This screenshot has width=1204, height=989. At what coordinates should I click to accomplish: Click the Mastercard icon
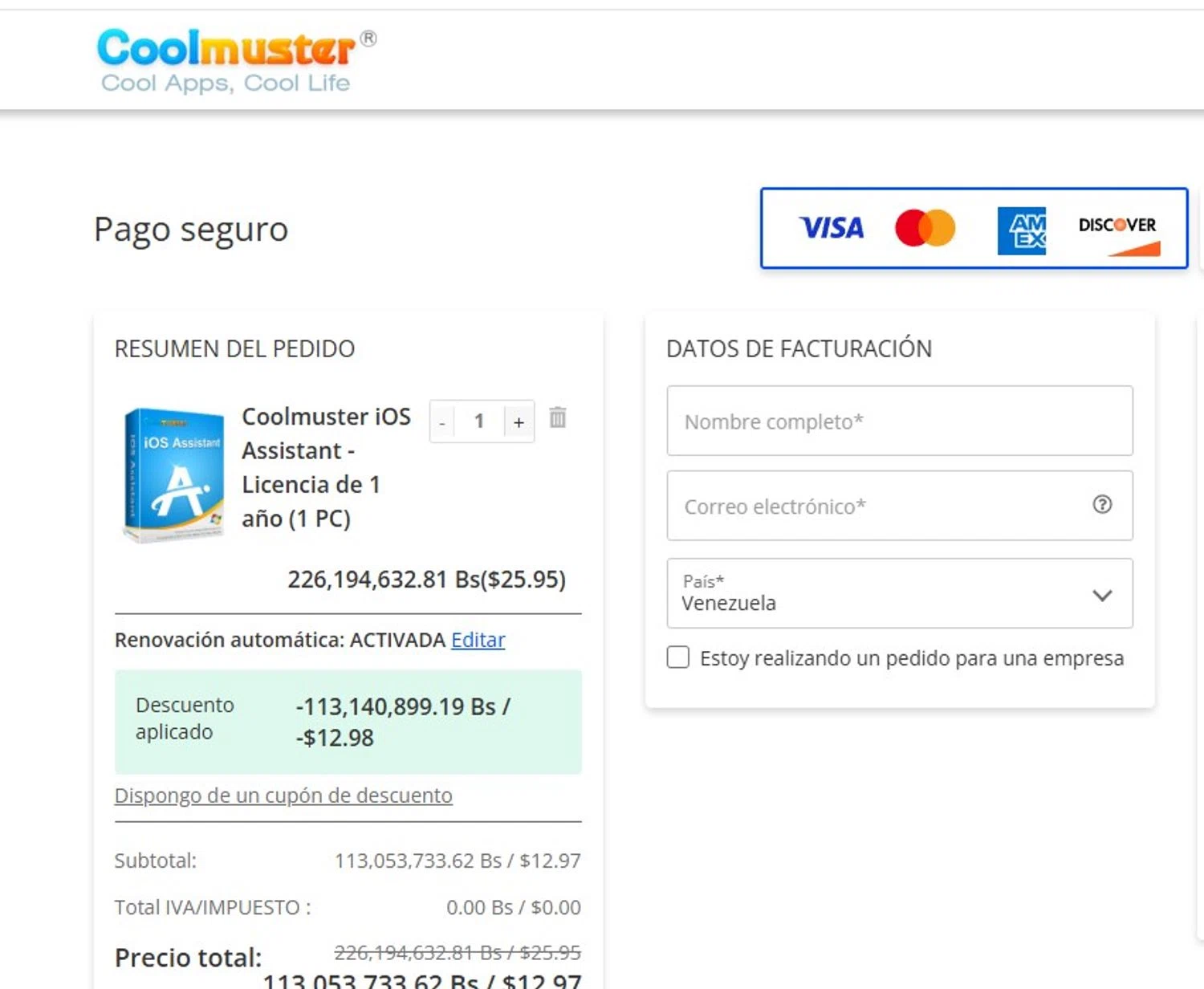[925, 228]
